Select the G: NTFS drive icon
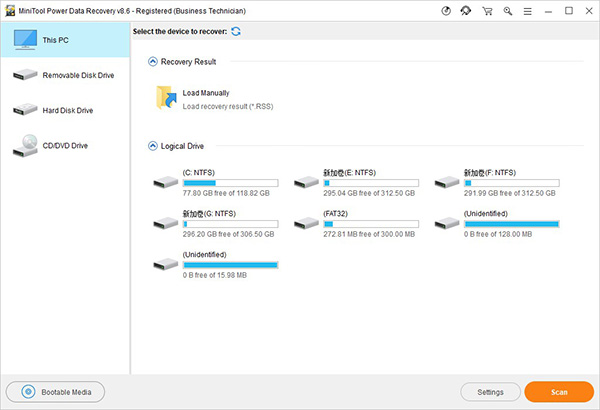The height and width of the screenshot is (410, 600). [166, 223]
